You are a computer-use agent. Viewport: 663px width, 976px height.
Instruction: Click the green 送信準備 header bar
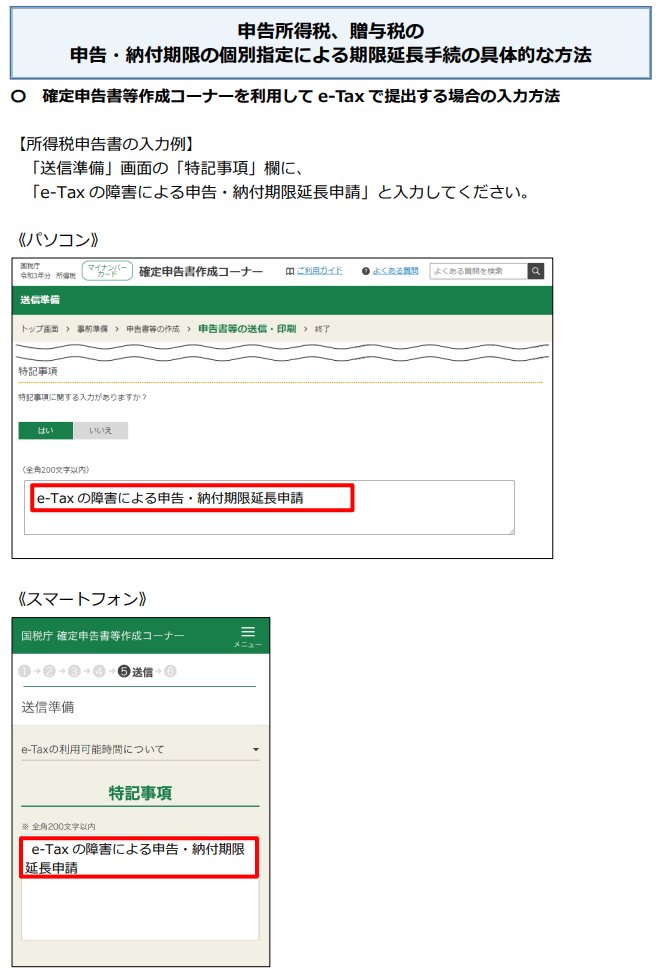282,300
